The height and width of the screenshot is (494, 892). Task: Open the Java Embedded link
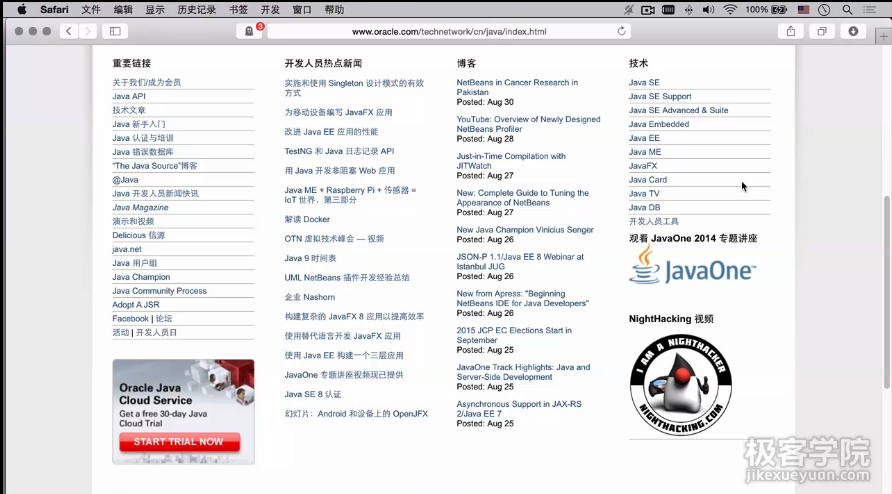click(x=659, y=124)
